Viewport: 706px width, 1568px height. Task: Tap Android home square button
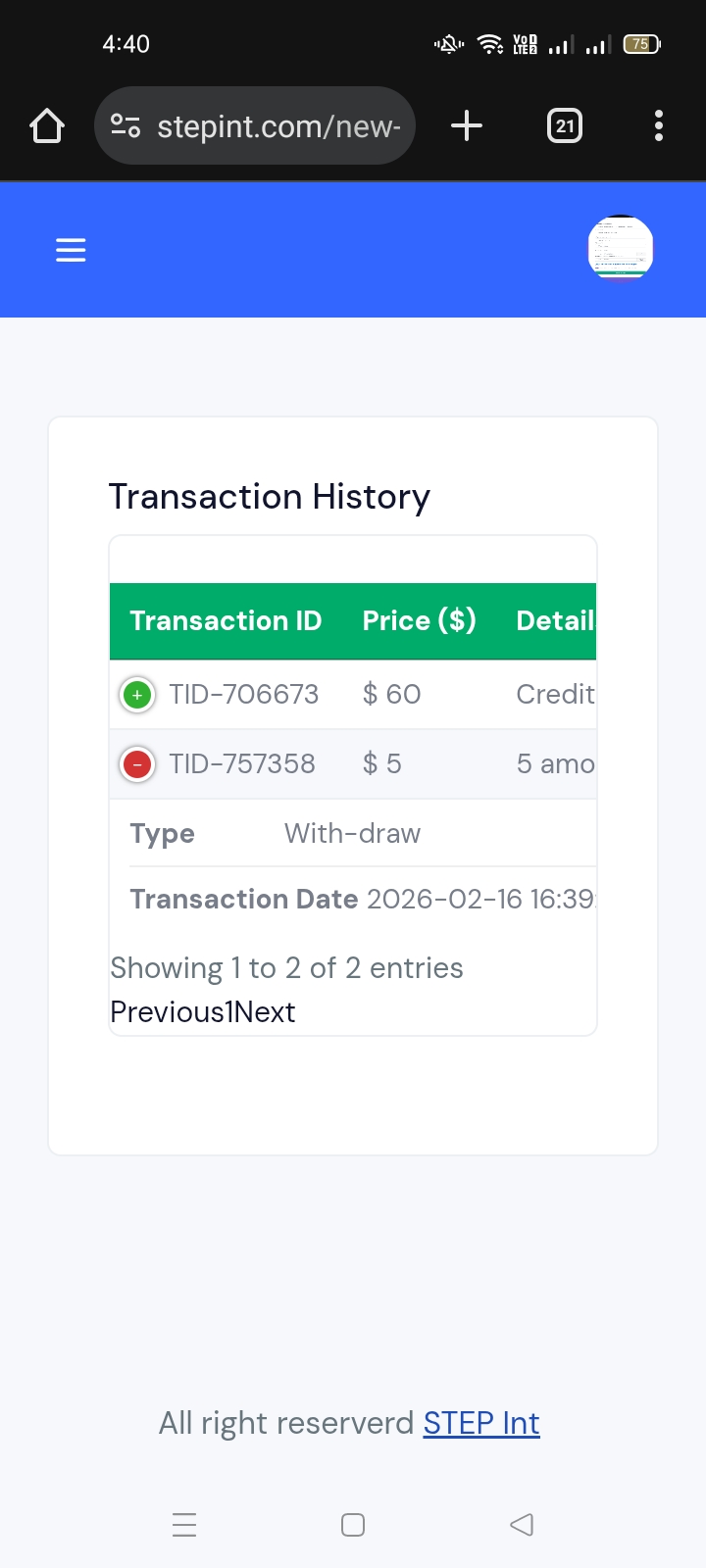(x=353, y=1525)
